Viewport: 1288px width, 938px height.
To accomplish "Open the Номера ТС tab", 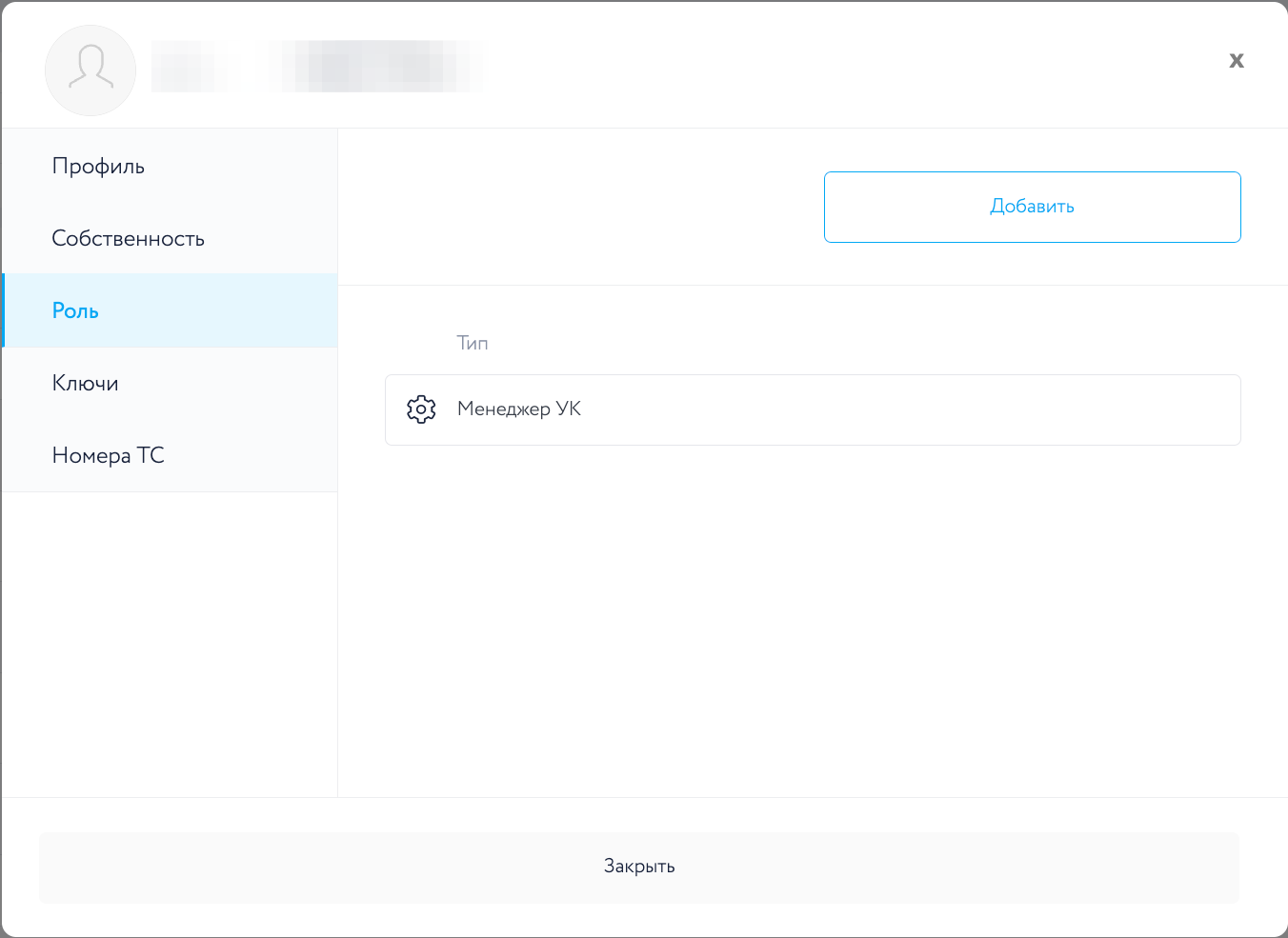I will click(108, 456).
